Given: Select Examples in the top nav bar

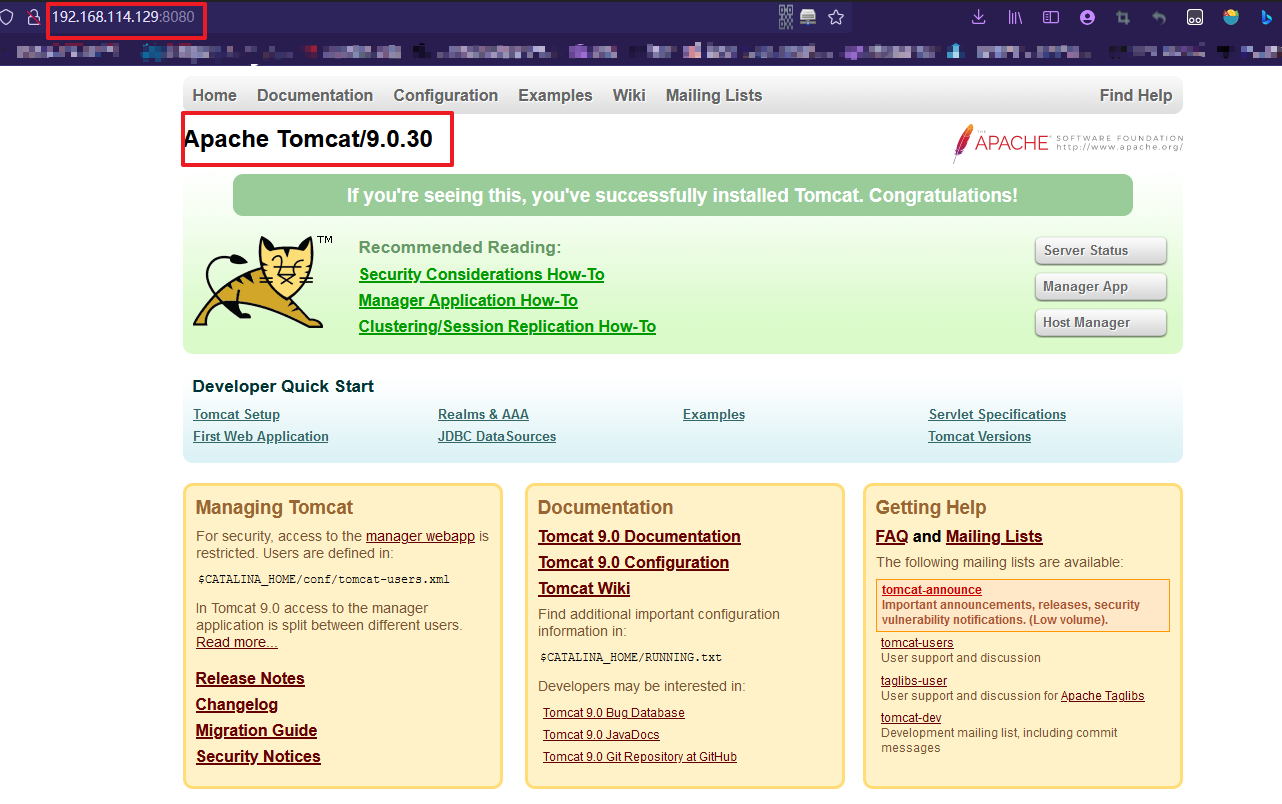Looking at the screenshot, I should [x=555, y=95].
